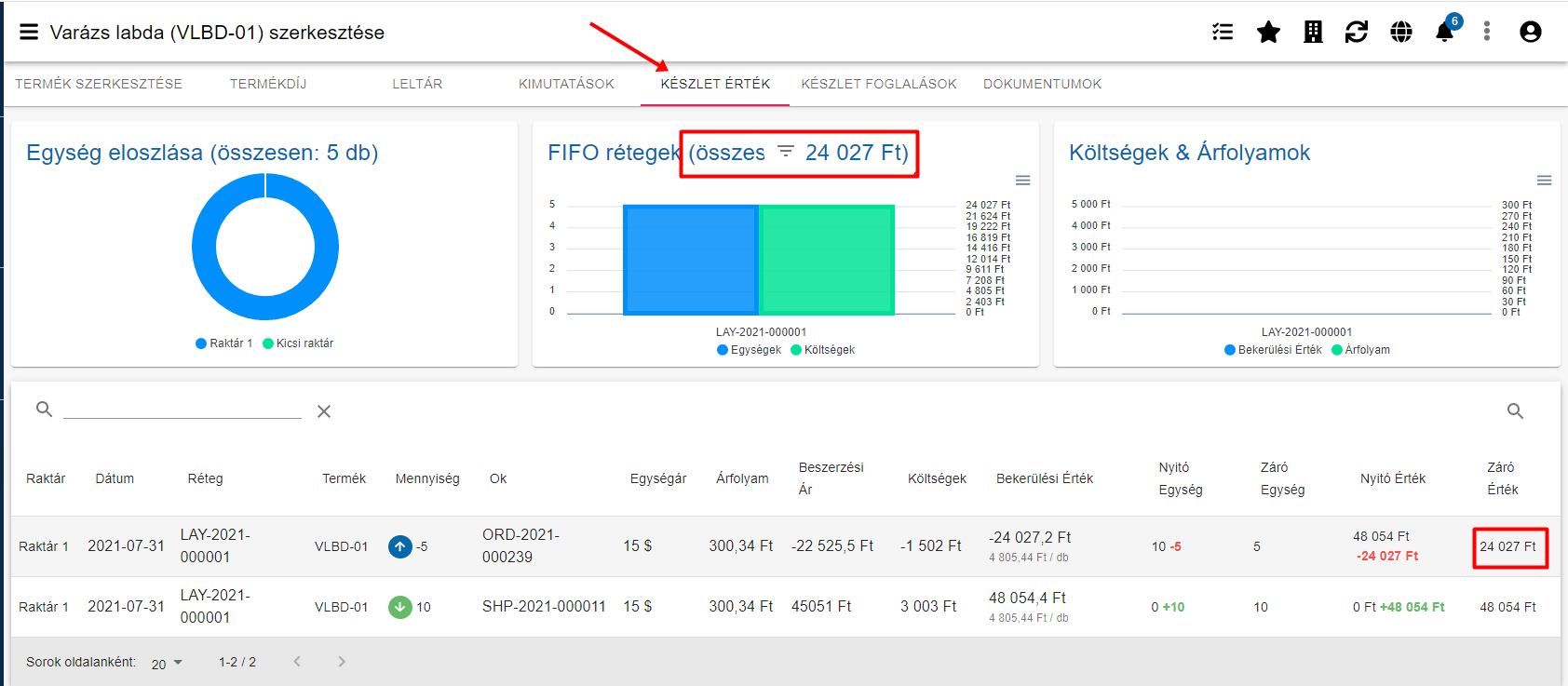Click the Egység eloszlása chart title
Viewport: 1568px width, 686px height.
coord(202,153)
